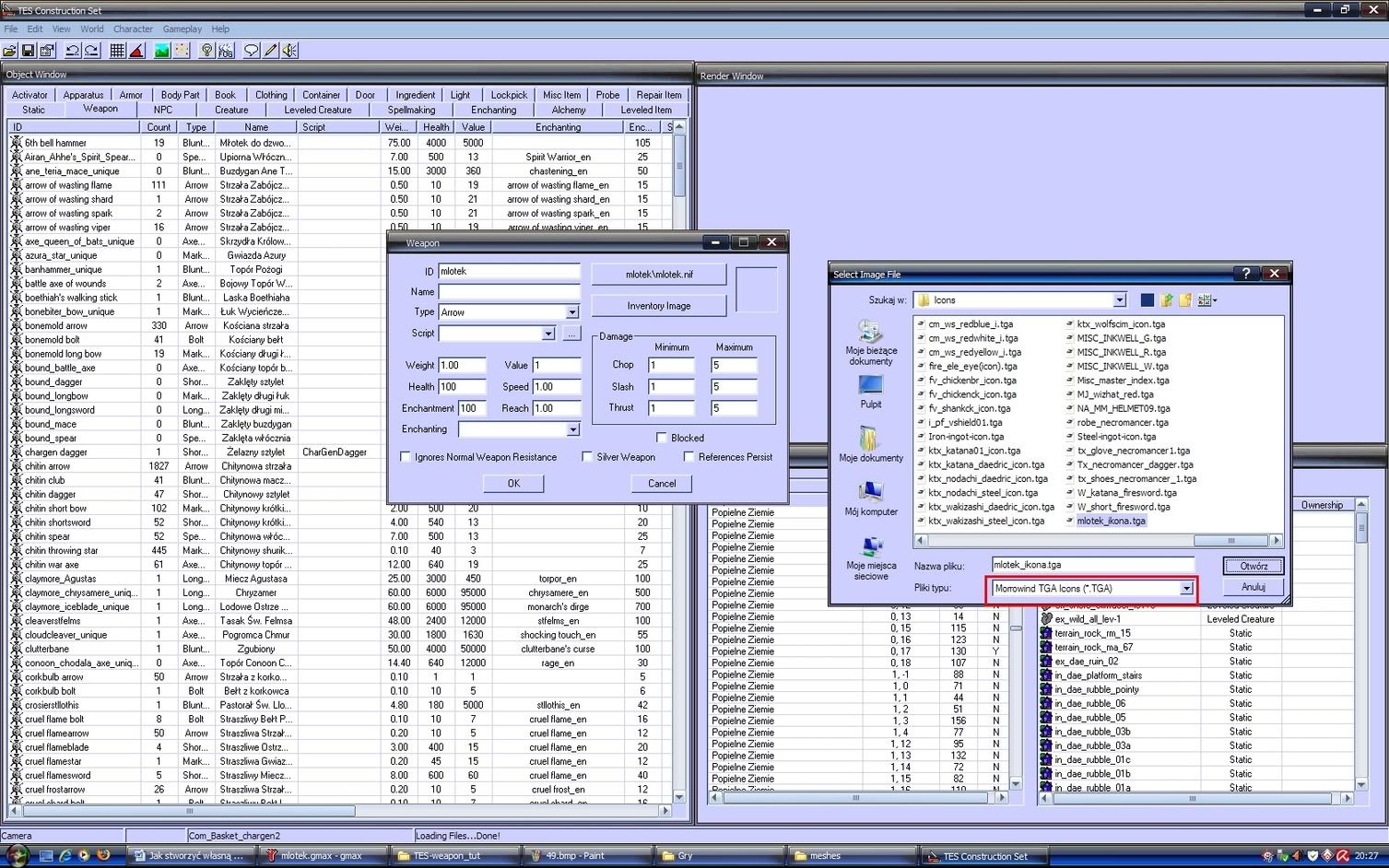Viewport: 1389px width, 868px height.
Task: Click the Inventory Image button
Action: click(x=659, y=306)
